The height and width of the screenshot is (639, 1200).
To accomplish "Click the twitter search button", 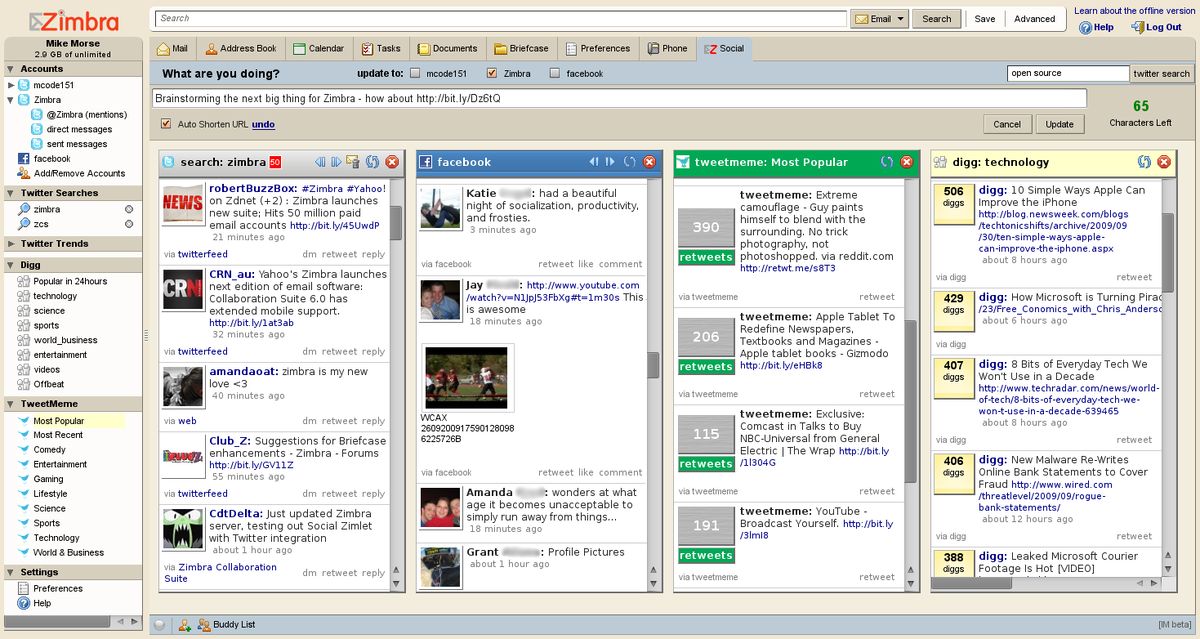I will point(1161,73).
